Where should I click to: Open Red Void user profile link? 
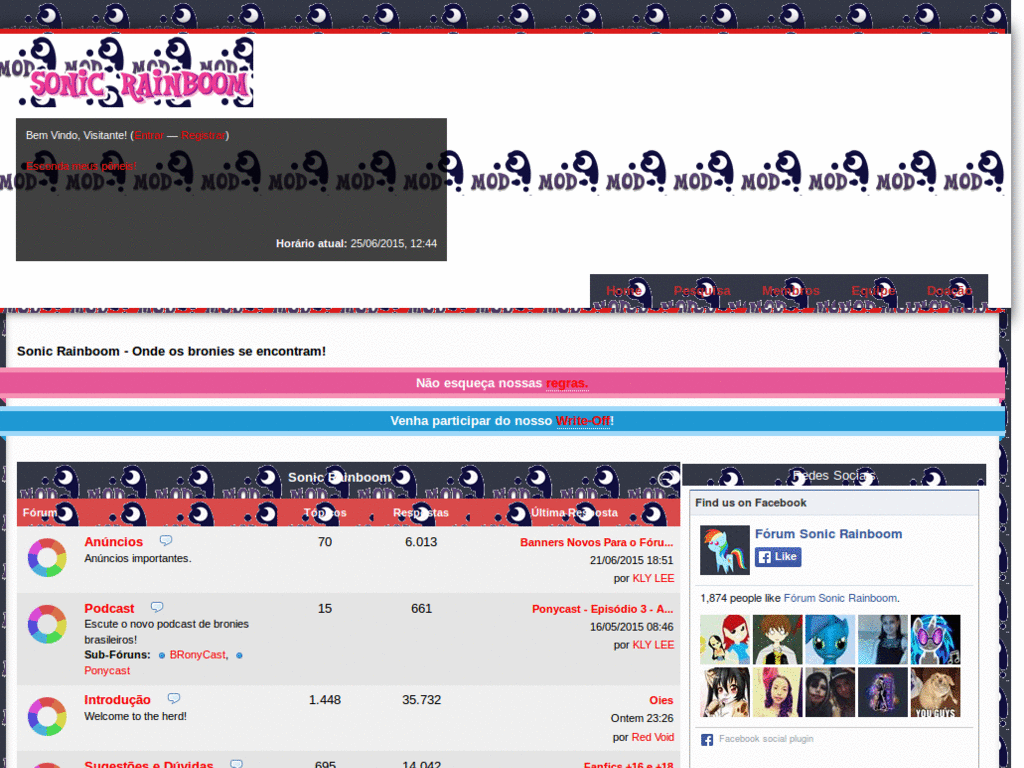pyautogui.click(x=652, y=737)
